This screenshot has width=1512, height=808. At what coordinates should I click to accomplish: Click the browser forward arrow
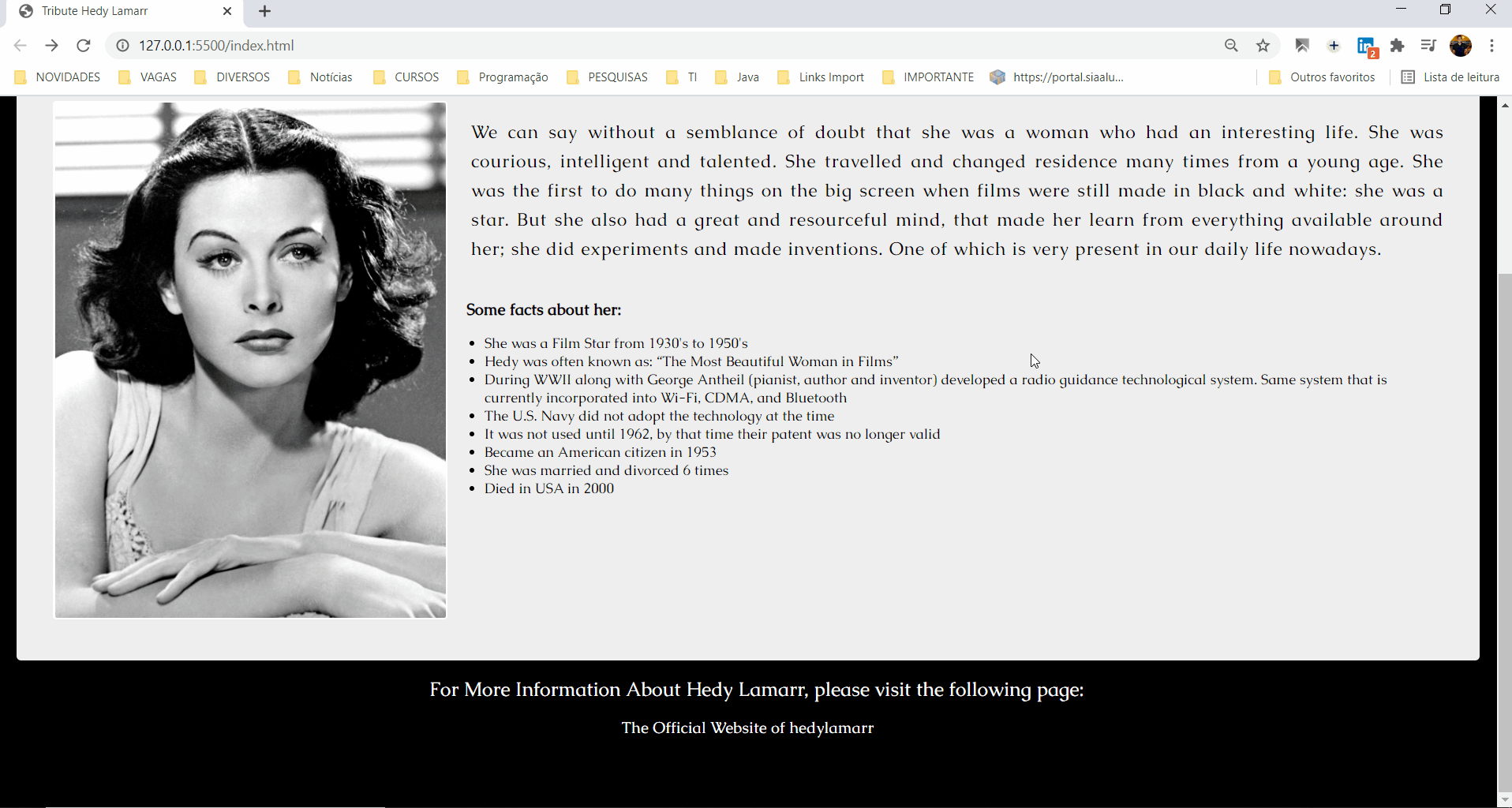pyautogui.click(x=52, y=46)
